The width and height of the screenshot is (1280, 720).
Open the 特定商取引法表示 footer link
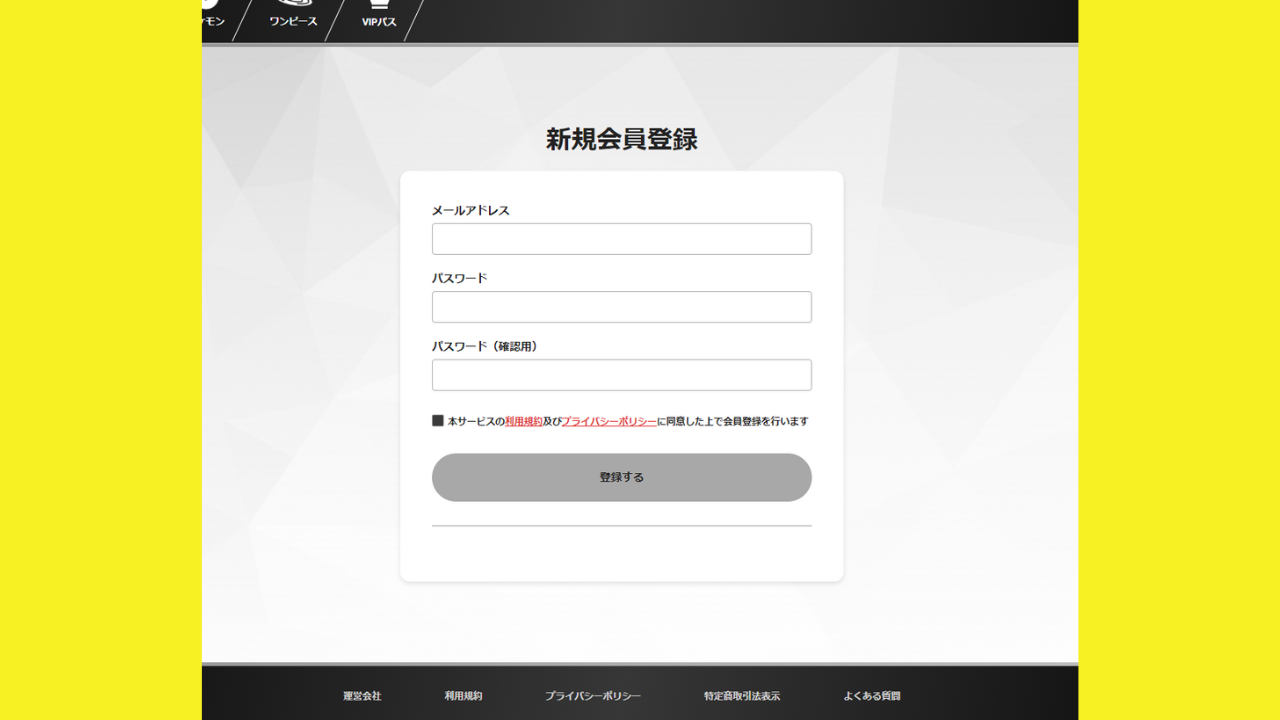pyautogui.click(x=742, y=696)
